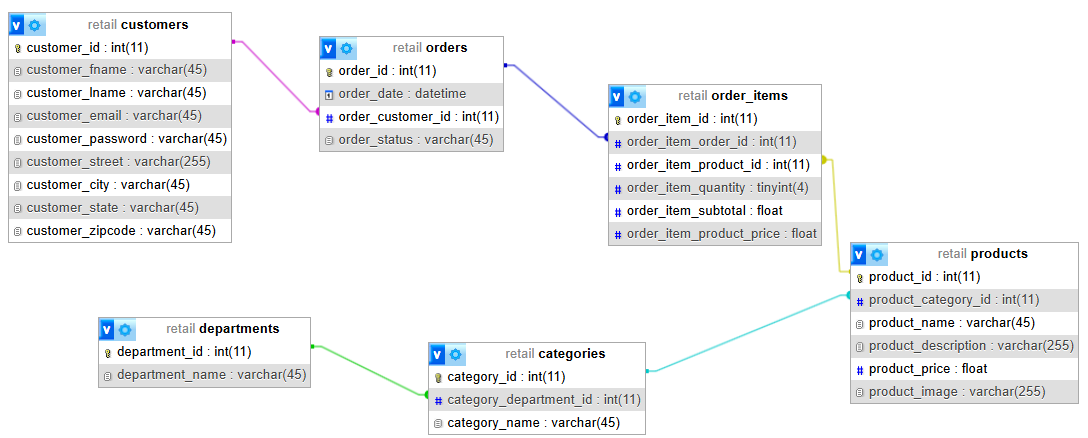Click the primary key icon beside category_id
The width and height of the screenshot is (1088, 438).
pyautogui.click(x=438, y=378)
